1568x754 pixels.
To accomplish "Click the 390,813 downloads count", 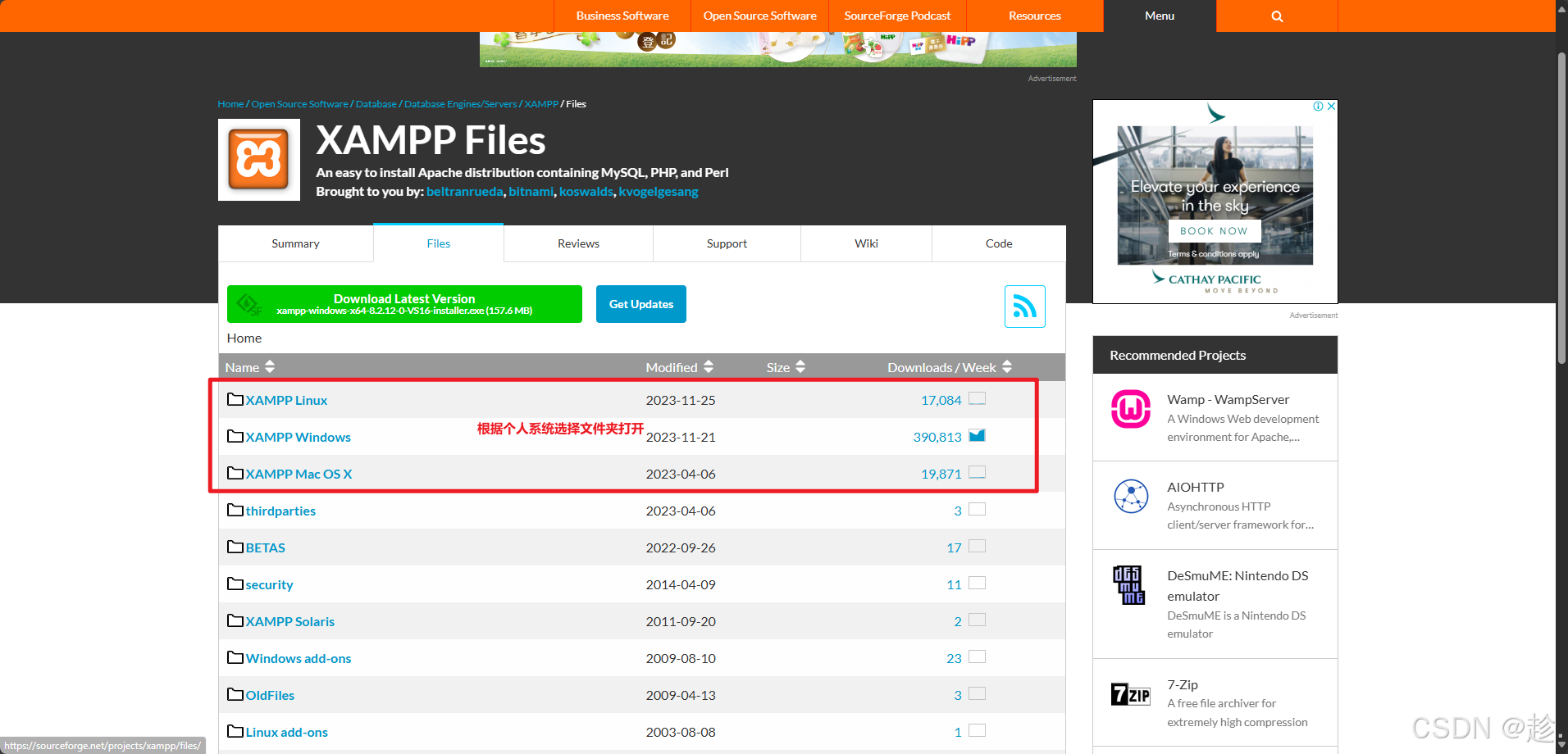I will (937, 437).
